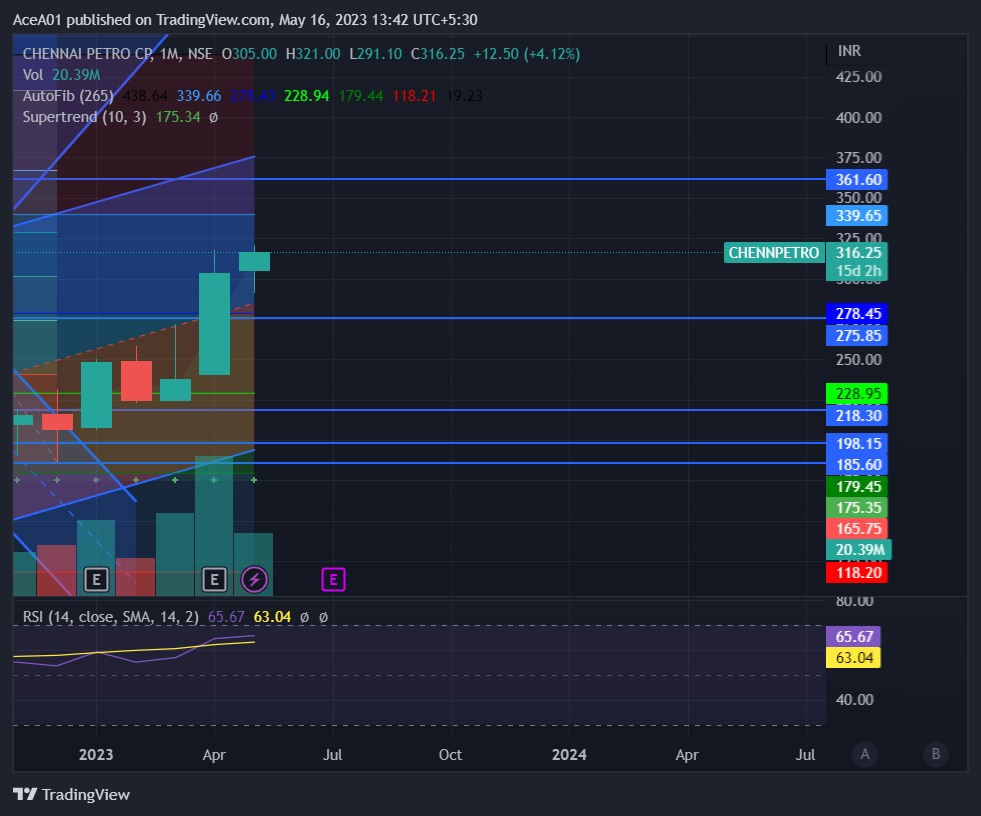The image size is (981, 816).
Task: Click the tall green April candle
Action: [215, 324]
